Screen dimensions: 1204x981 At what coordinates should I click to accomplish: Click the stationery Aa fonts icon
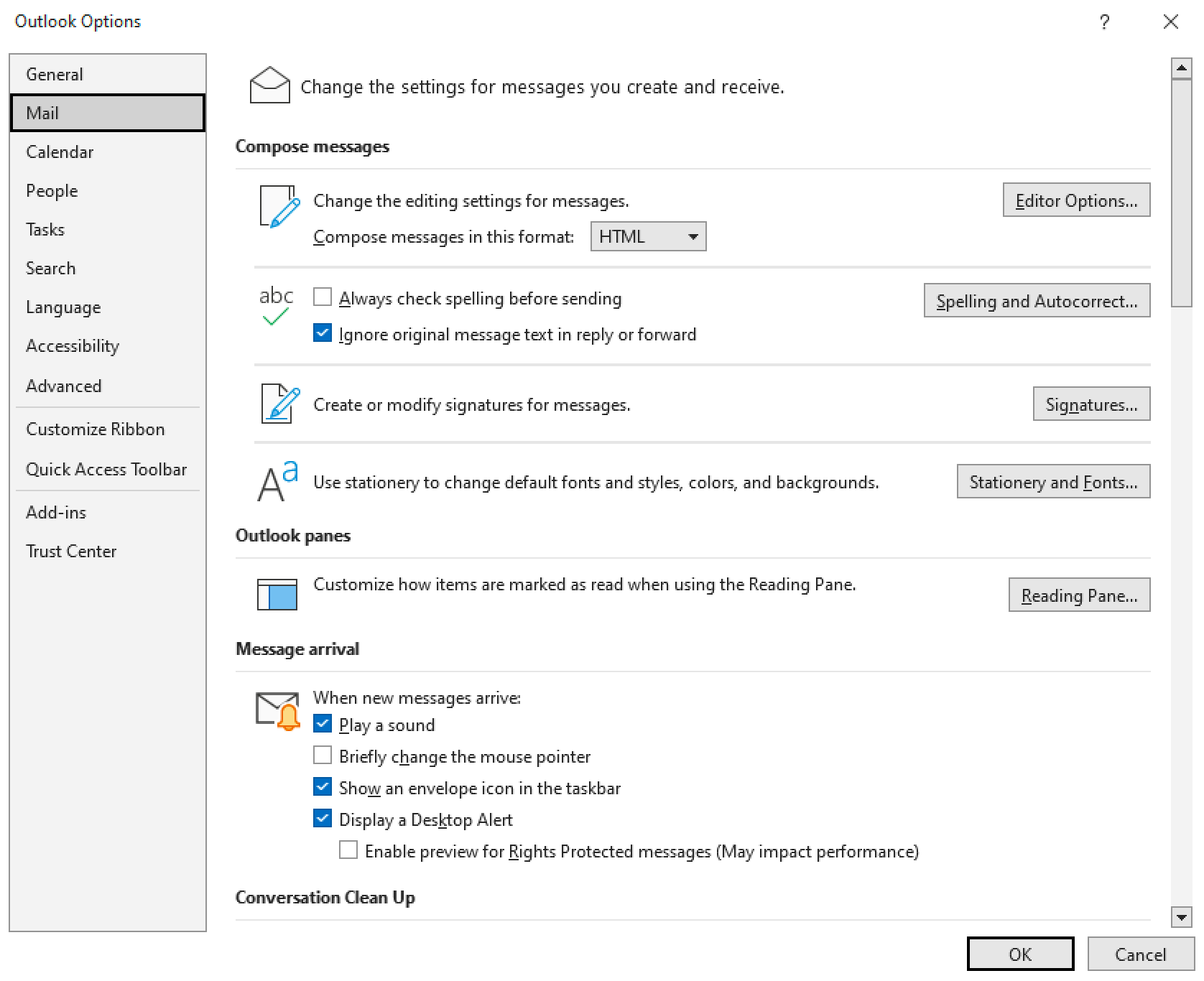point(276,480)
